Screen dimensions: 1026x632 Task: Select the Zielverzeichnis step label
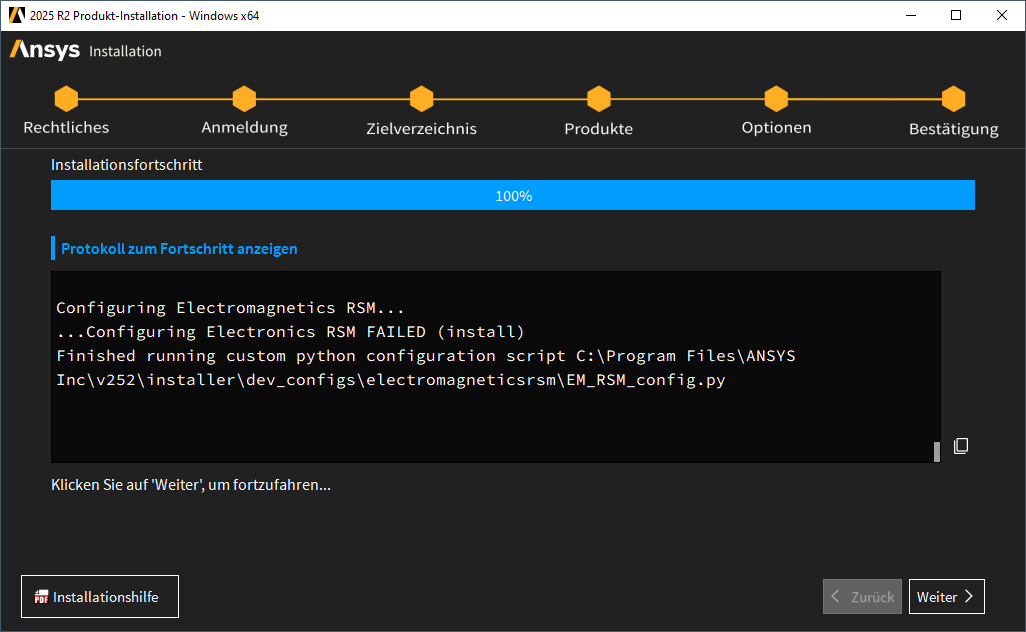pyautogui.click(x=421, y=129)
